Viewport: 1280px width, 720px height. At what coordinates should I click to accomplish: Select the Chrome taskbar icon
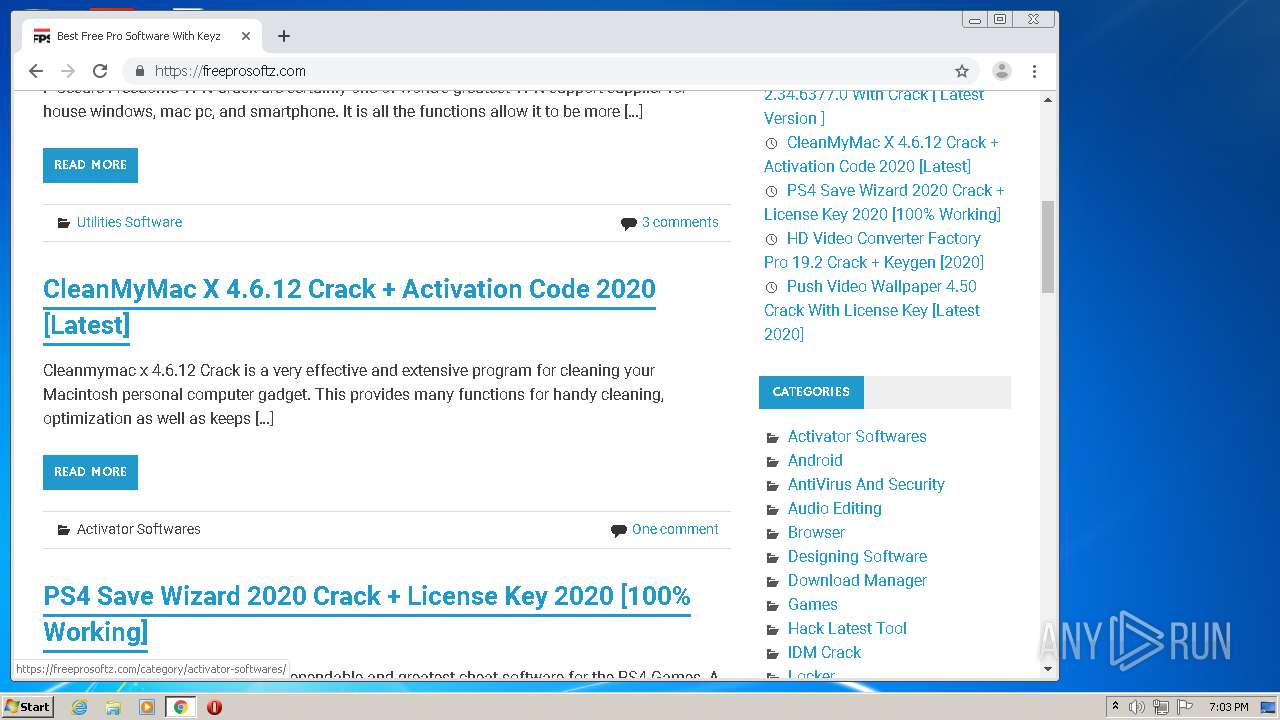click(x=180, y=707)
